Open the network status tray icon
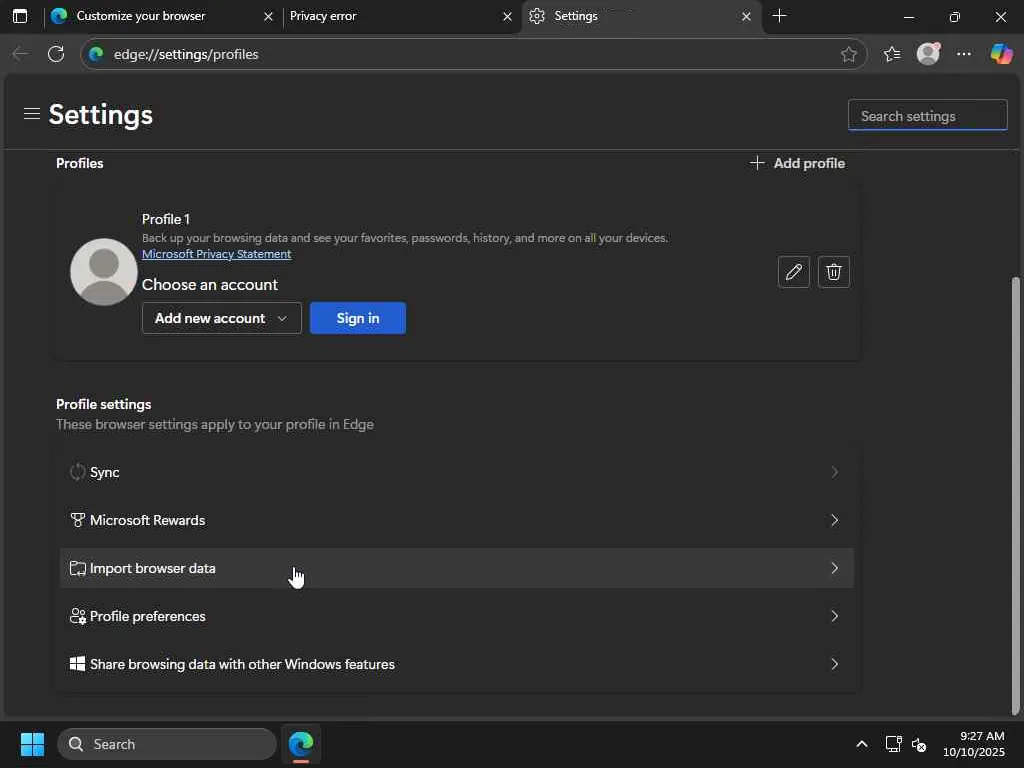This screenshot has height=768, width=1024. pyautogui.click(x=893, y=744)
